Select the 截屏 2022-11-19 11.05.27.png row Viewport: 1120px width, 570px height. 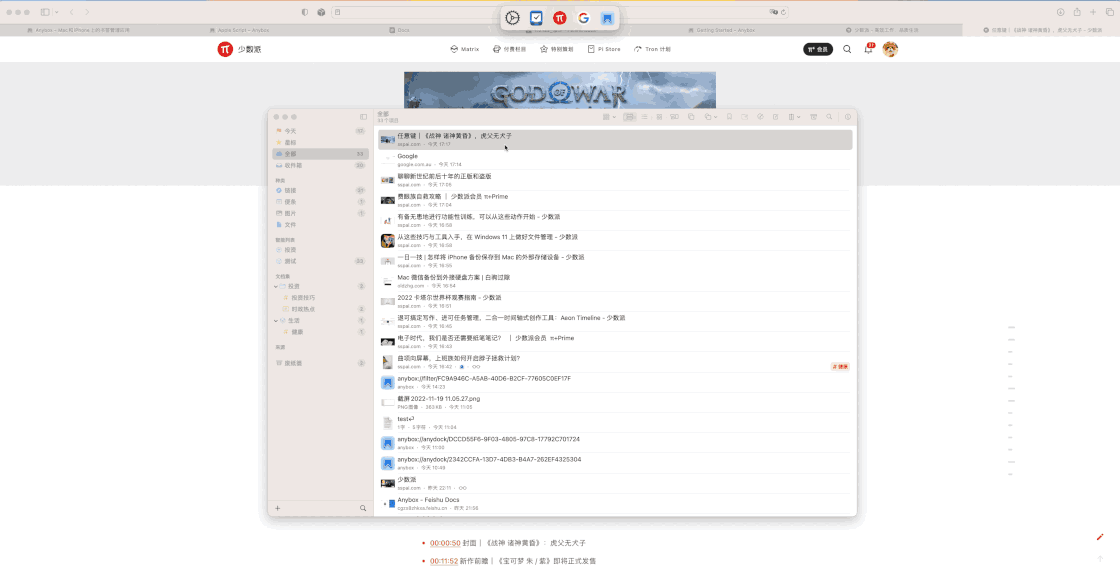pos(616,403)
